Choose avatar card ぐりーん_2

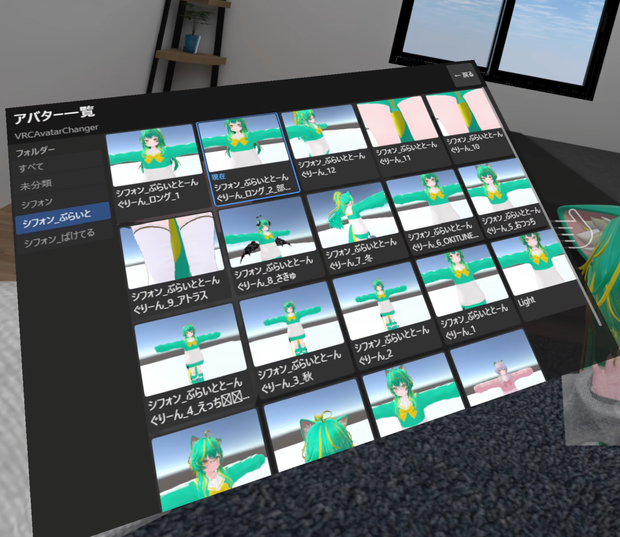click(x=388, y=318)
